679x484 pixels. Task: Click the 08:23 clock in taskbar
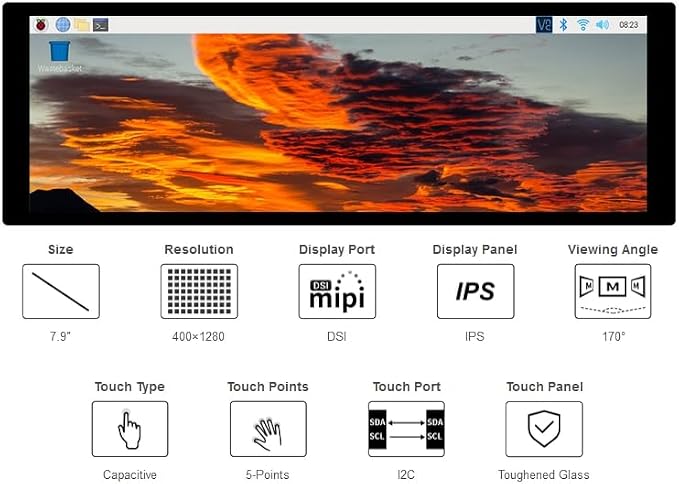(628, 25)
